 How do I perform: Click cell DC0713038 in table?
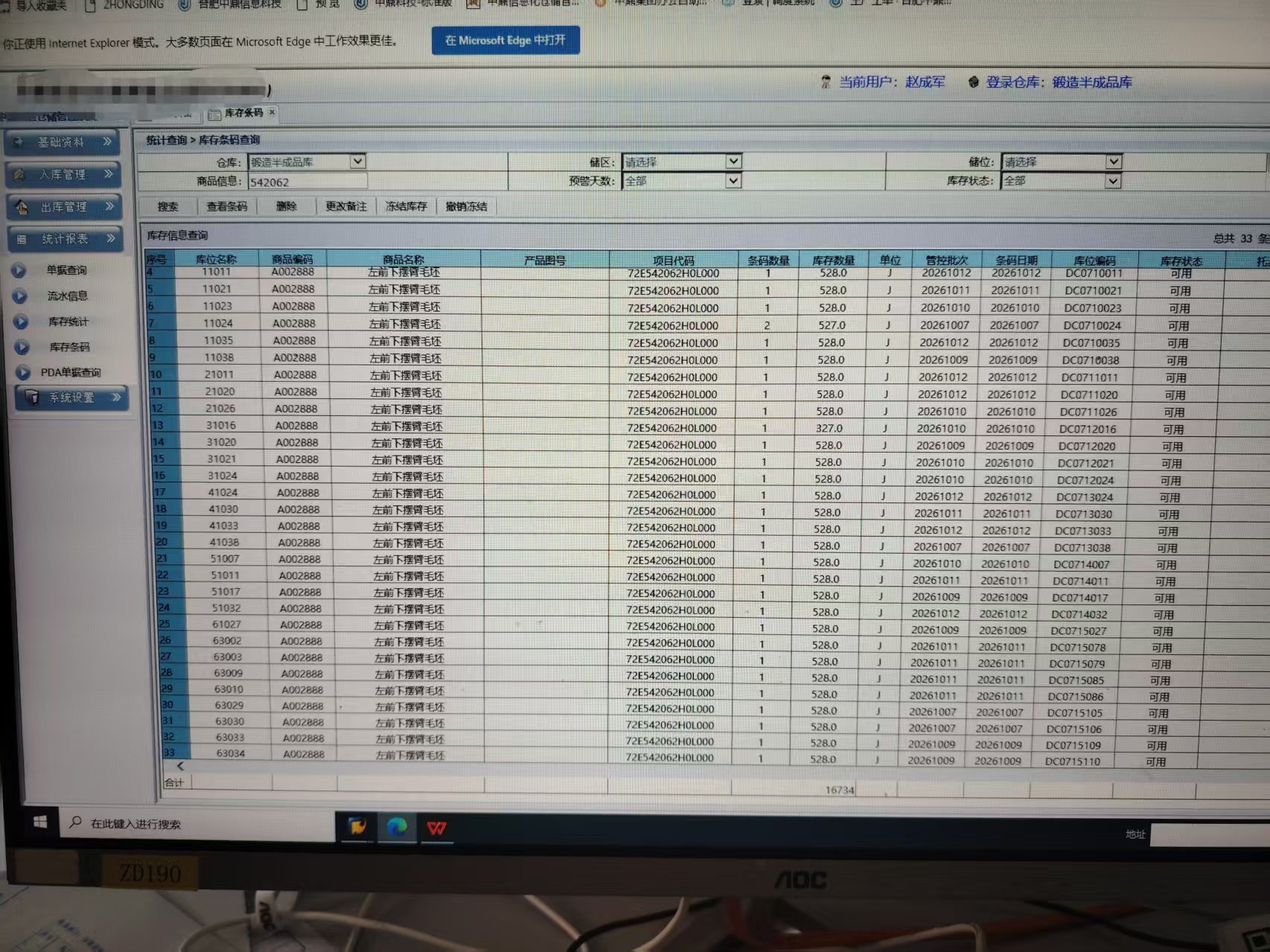pyautogui.click(x=1082, y=547)
